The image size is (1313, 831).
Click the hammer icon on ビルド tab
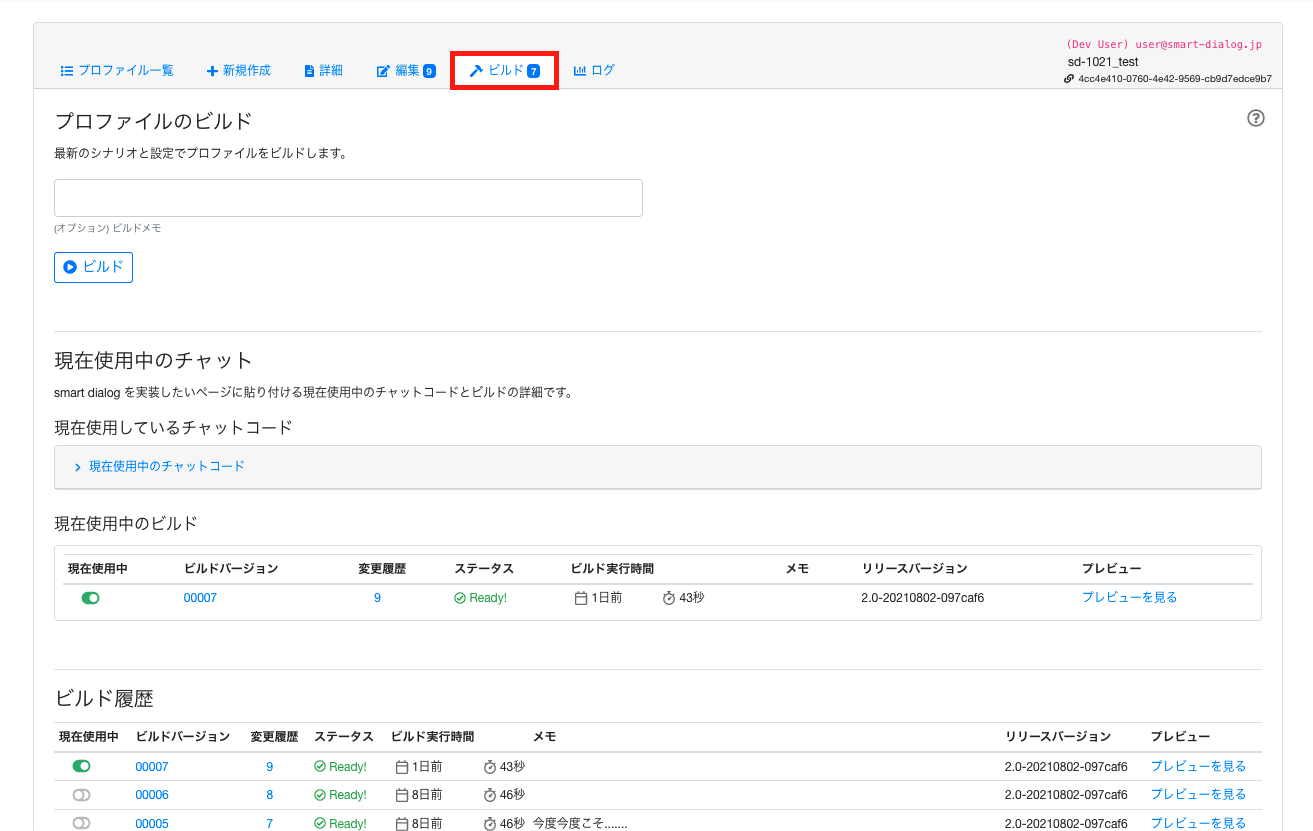tap(477, 71)
